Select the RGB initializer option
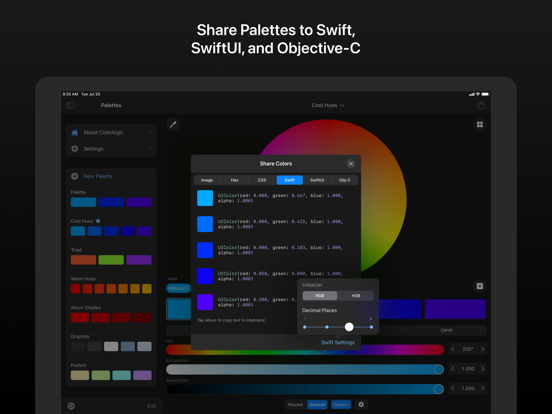Image resolution: width=552 pixels, height=414 pixels. (x=320, y=295)
